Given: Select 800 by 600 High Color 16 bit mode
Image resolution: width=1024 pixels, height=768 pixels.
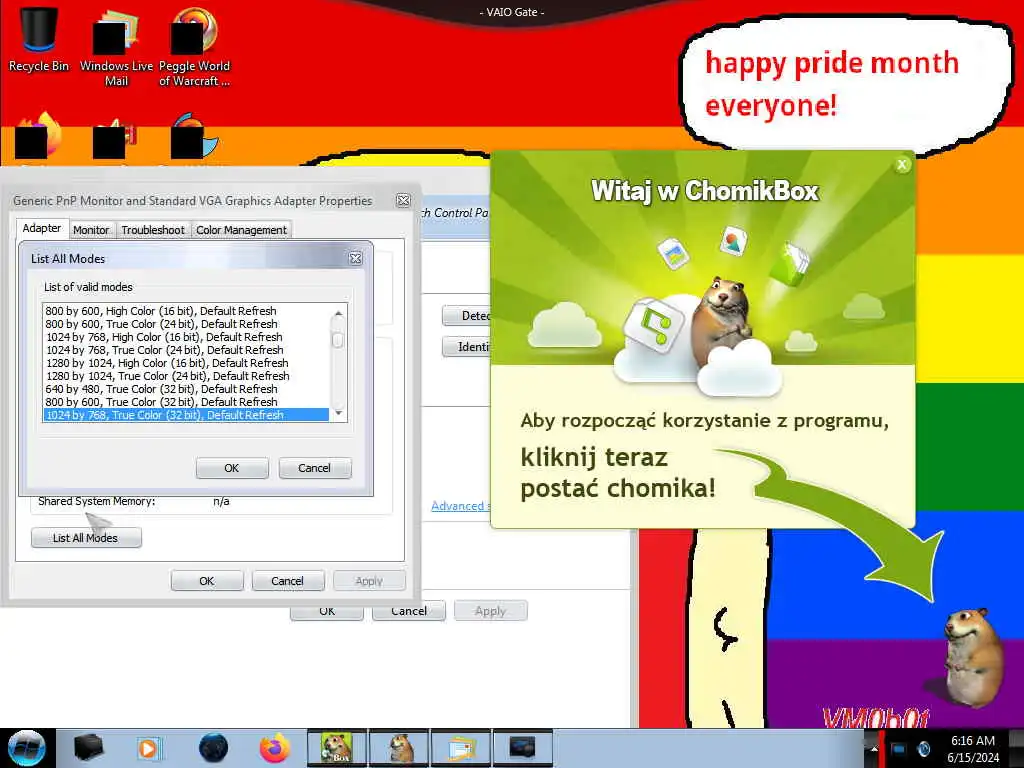Looking at the screenshot, I should click(x=185, y=311).
